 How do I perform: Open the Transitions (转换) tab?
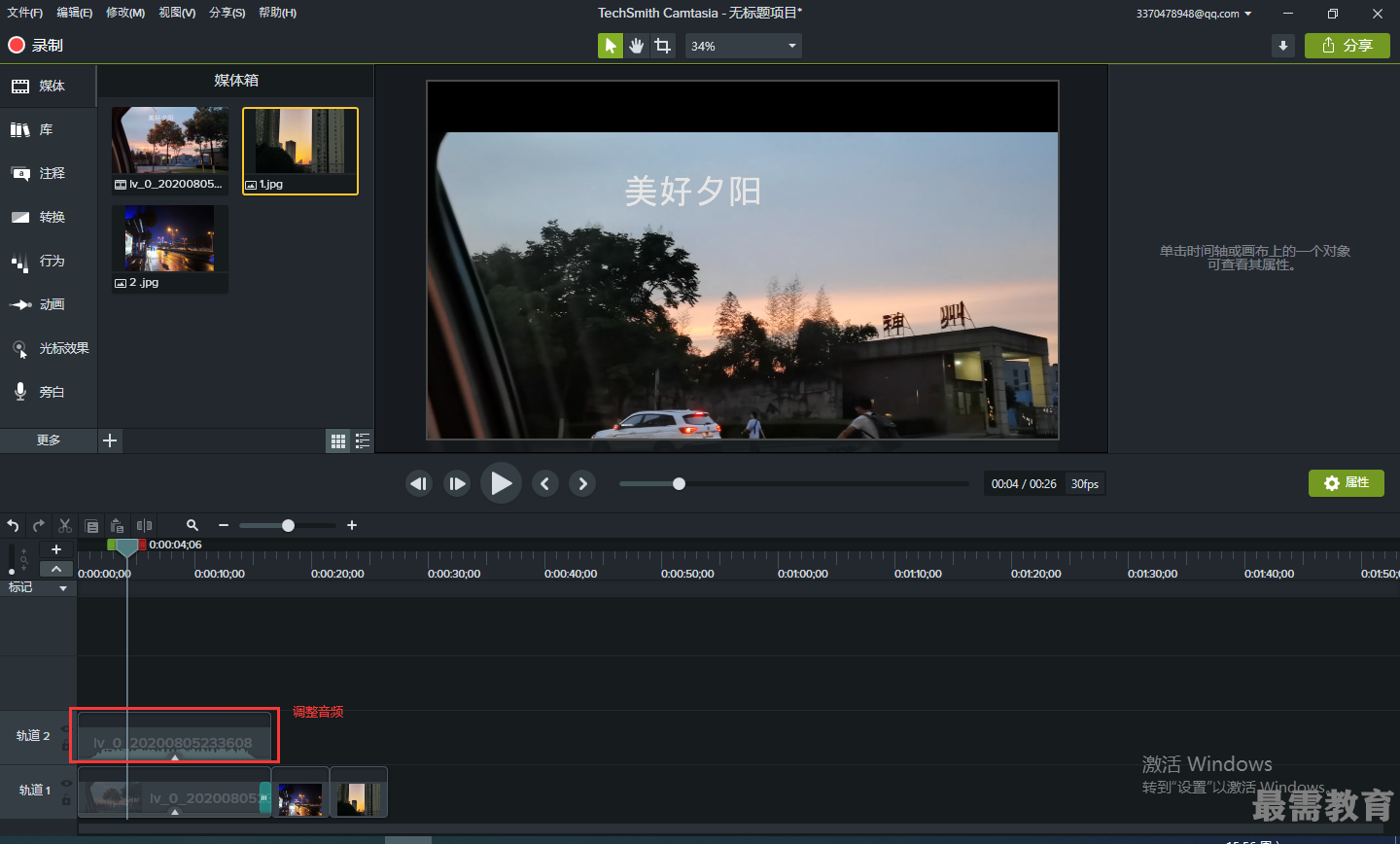coord(48,217)
